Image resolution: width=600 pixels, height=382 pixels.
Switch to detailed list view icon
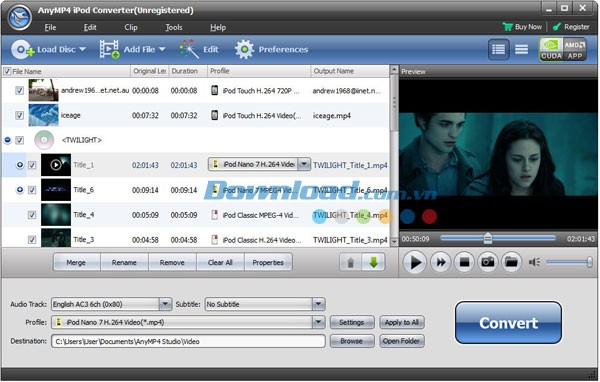tap(498, 49)
